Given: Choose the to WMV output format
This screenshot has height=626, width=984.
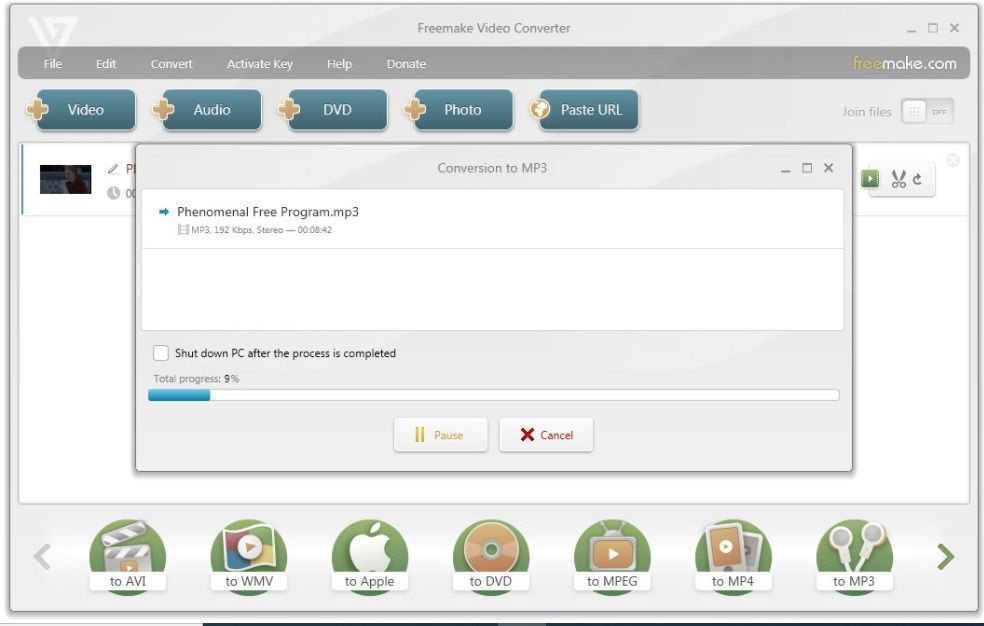Looking at the screenshot, I should click(249, 555).
